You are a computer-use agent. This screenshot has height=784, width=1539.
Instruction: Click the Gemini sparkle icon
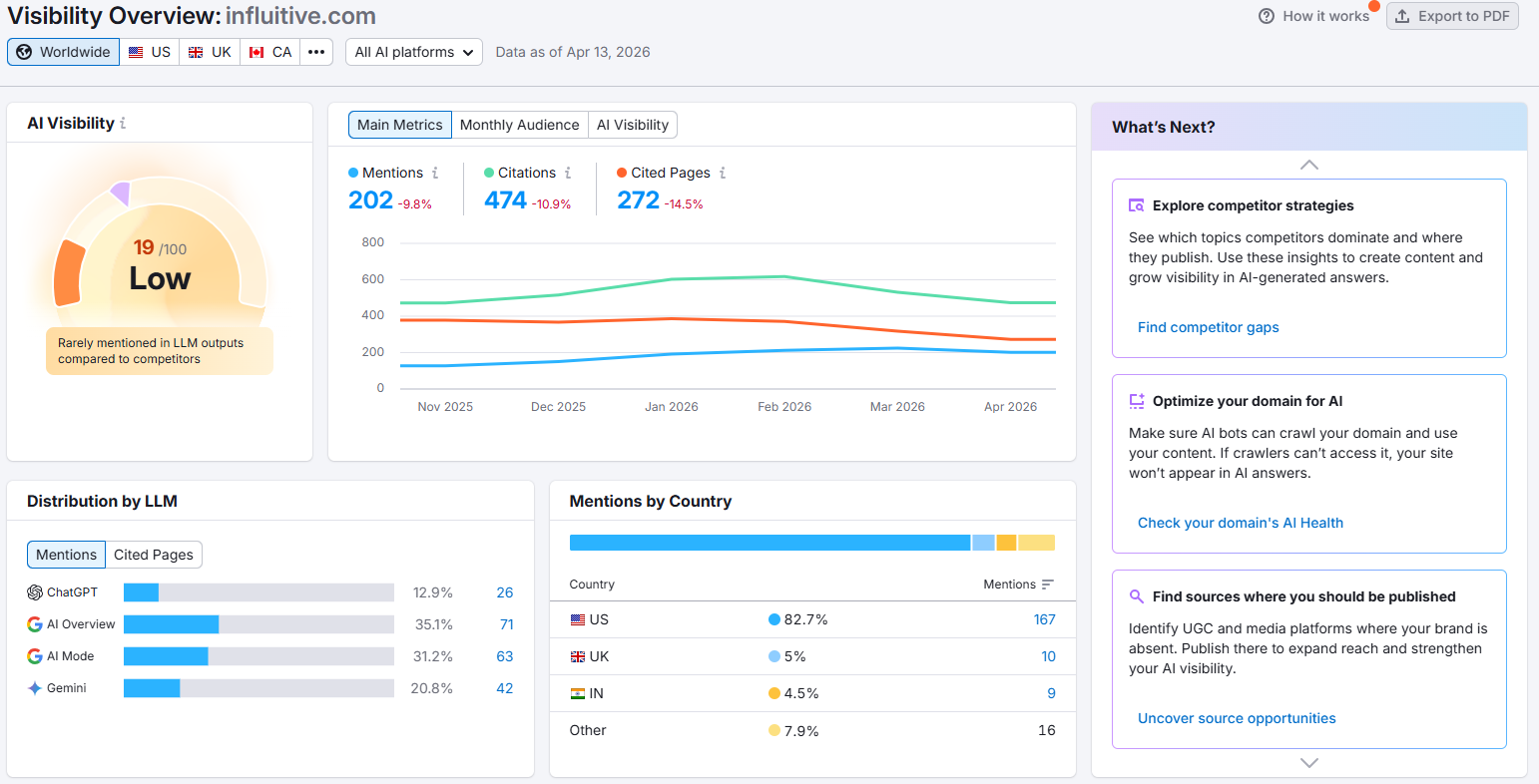click(x=35, y=688)
